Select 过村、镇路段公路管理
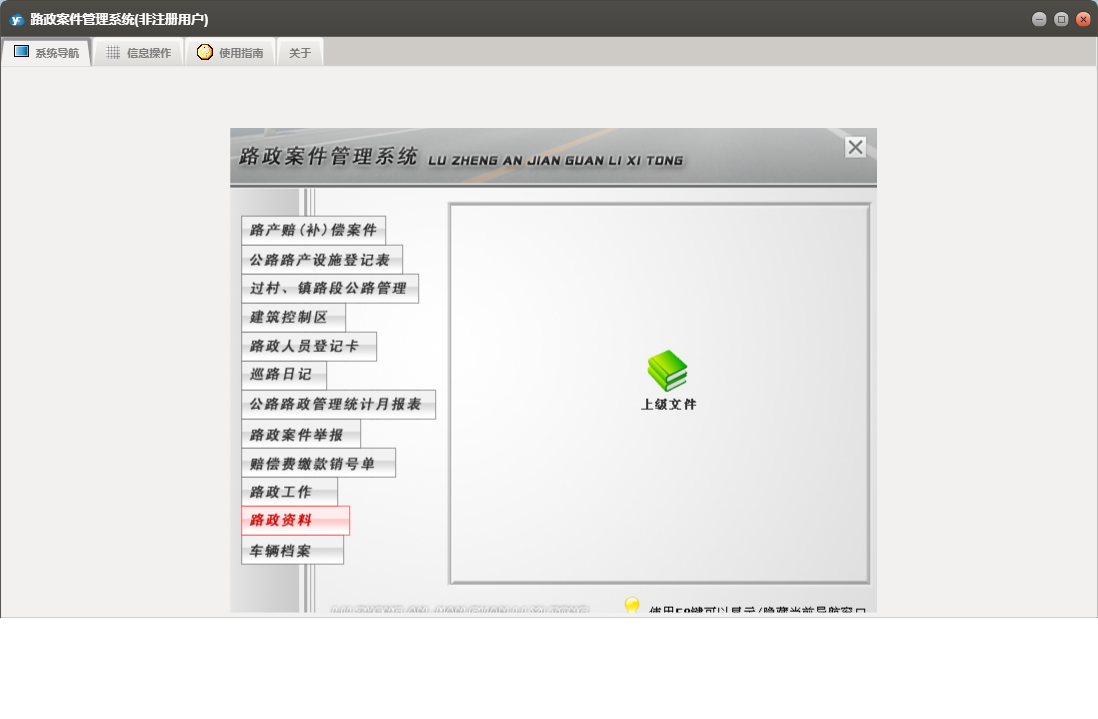Screen dimensions: 1098x719 tap(330, 288)
